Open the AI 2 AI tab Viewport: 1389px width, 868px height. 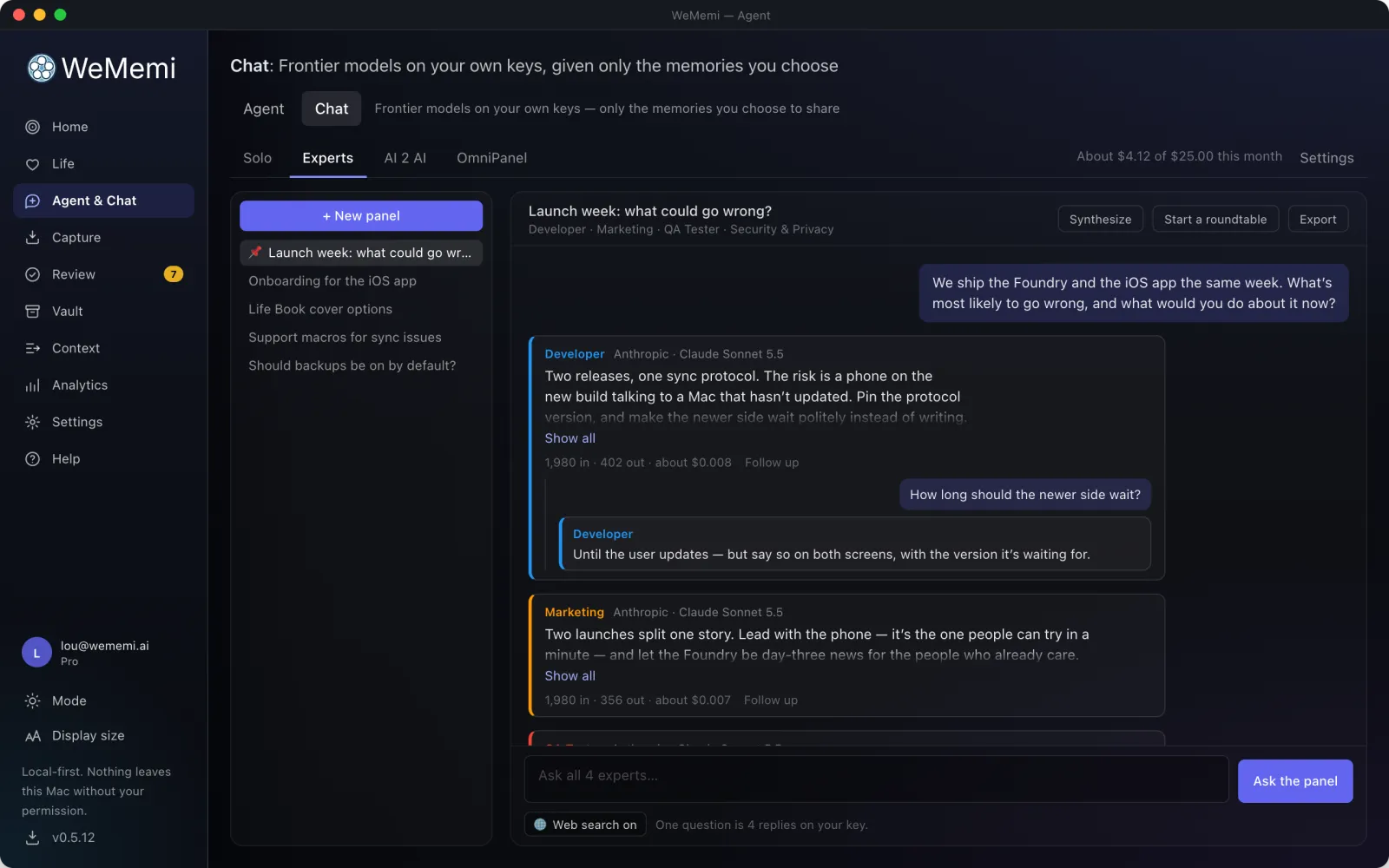405,158
